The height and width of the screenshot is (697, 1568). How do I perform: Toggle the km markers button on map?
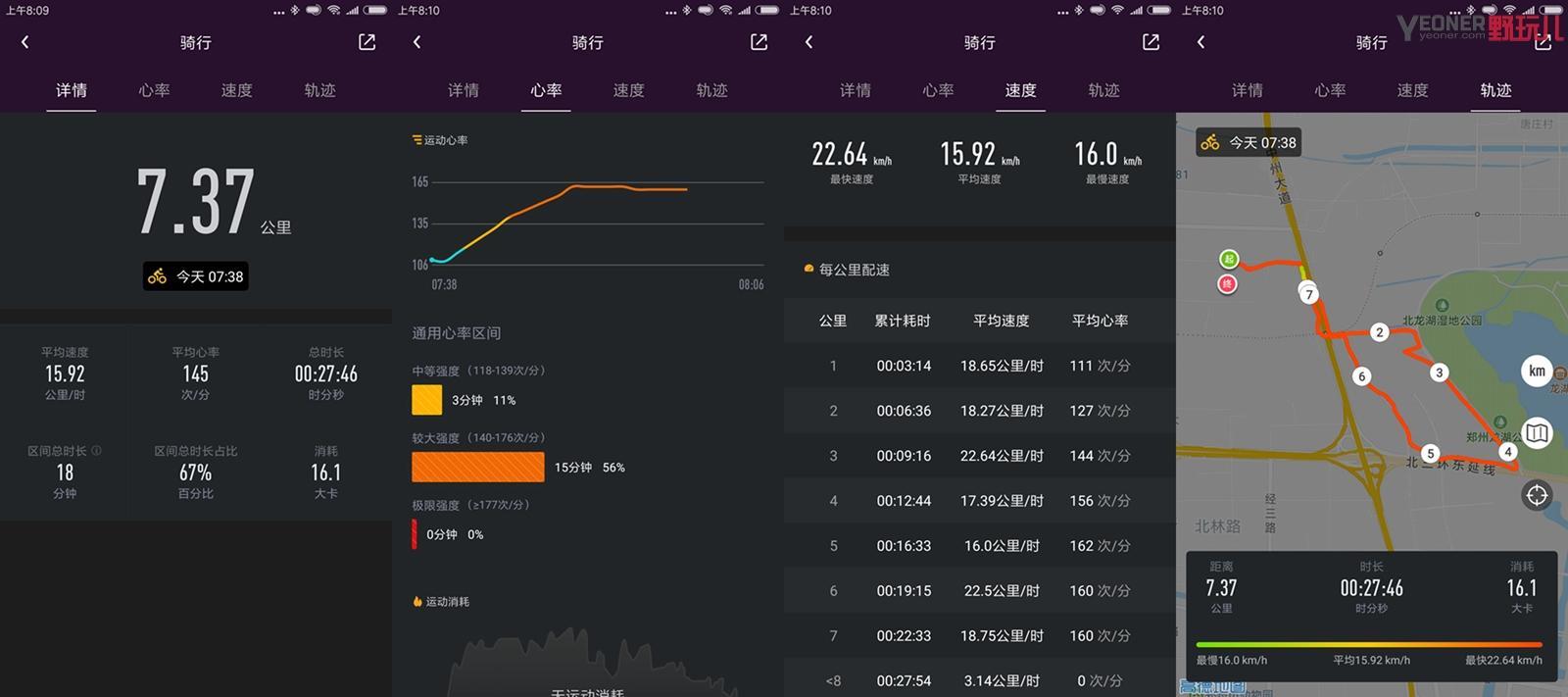(1537, 371)
